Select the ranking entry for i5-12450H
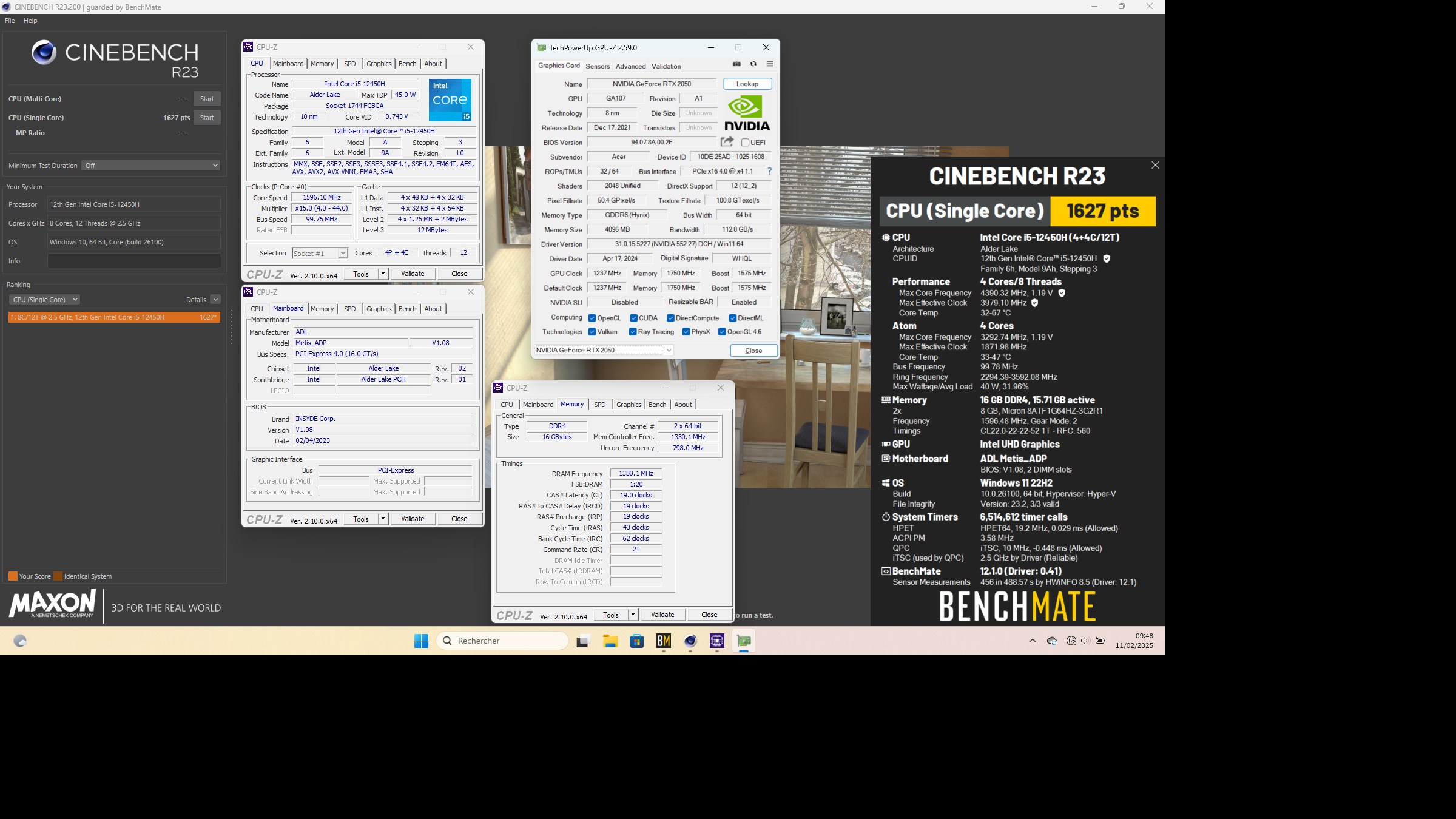1456x819 pixels. point(114,317)
